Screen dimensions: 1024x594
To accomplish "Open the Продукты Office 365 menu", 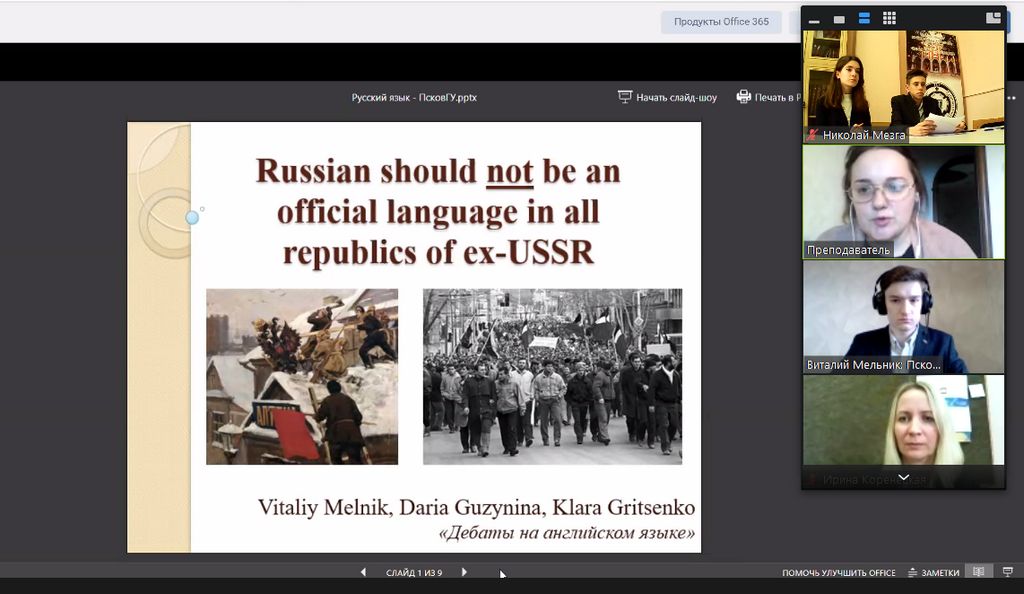I will tap(721, 22).
